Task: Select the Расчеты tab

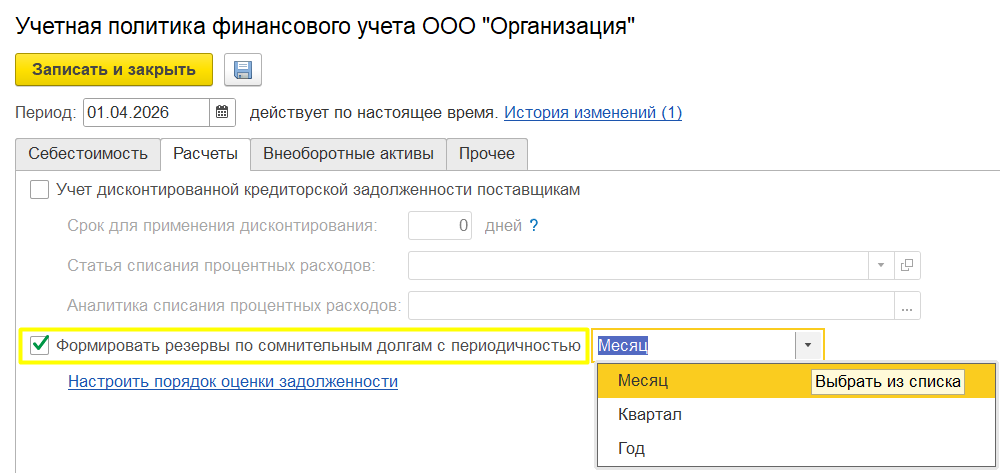Action: (x=205, y=154)
